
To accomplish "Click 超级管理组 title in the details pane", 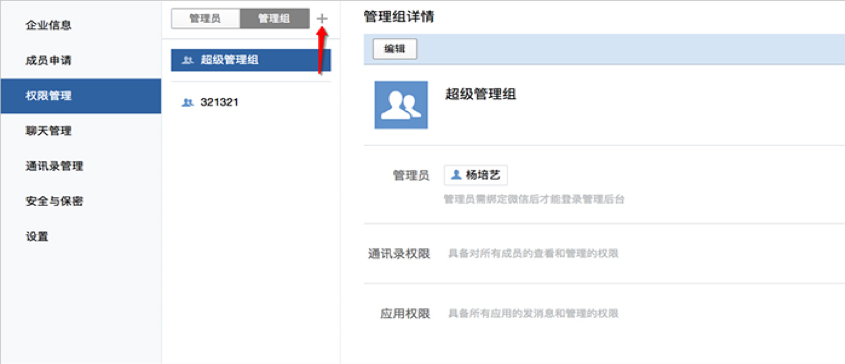I will 481,94.
